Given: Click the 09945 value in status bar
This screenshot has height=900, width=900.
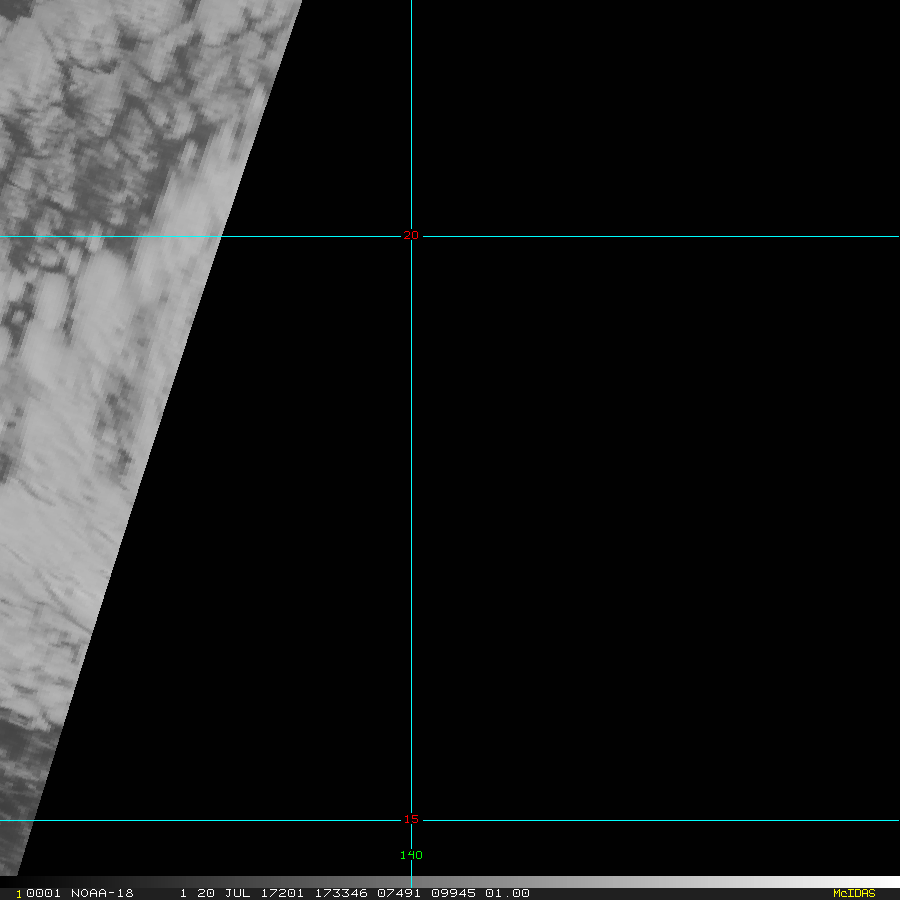Looking at the screenshot, I should click(455, 893).
